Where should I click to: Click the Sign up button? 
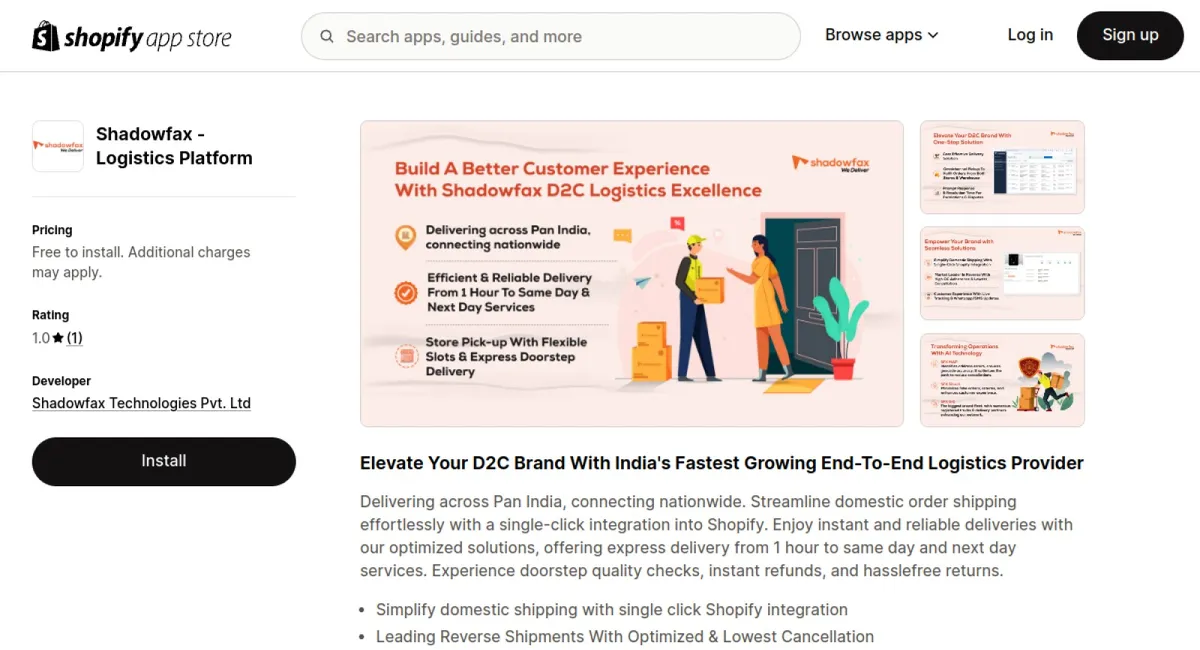tap(1130, 35)
